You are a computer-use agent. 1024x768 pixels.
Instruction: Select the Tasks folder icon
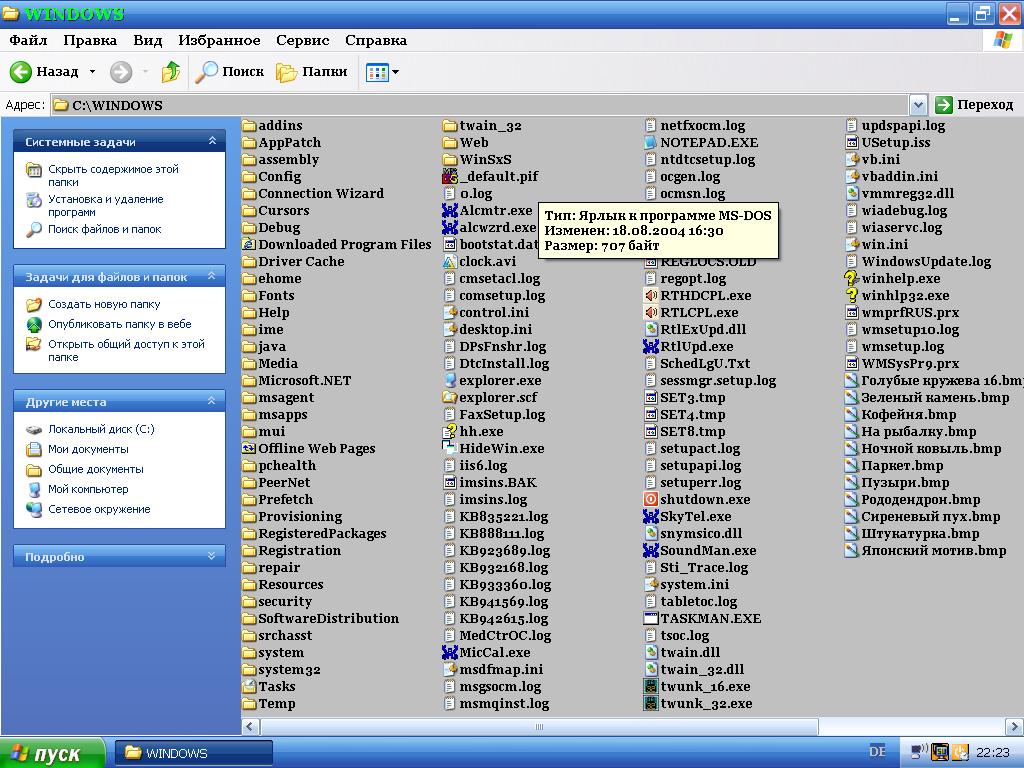point(249,686)
